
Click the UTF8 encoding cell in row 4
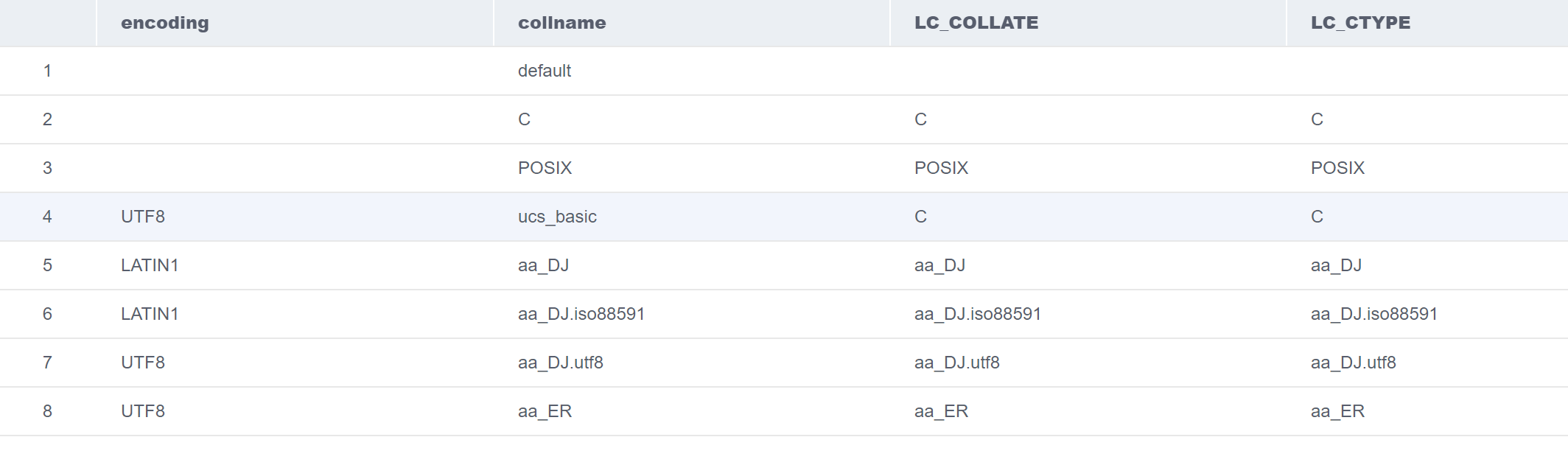point(143,217)
